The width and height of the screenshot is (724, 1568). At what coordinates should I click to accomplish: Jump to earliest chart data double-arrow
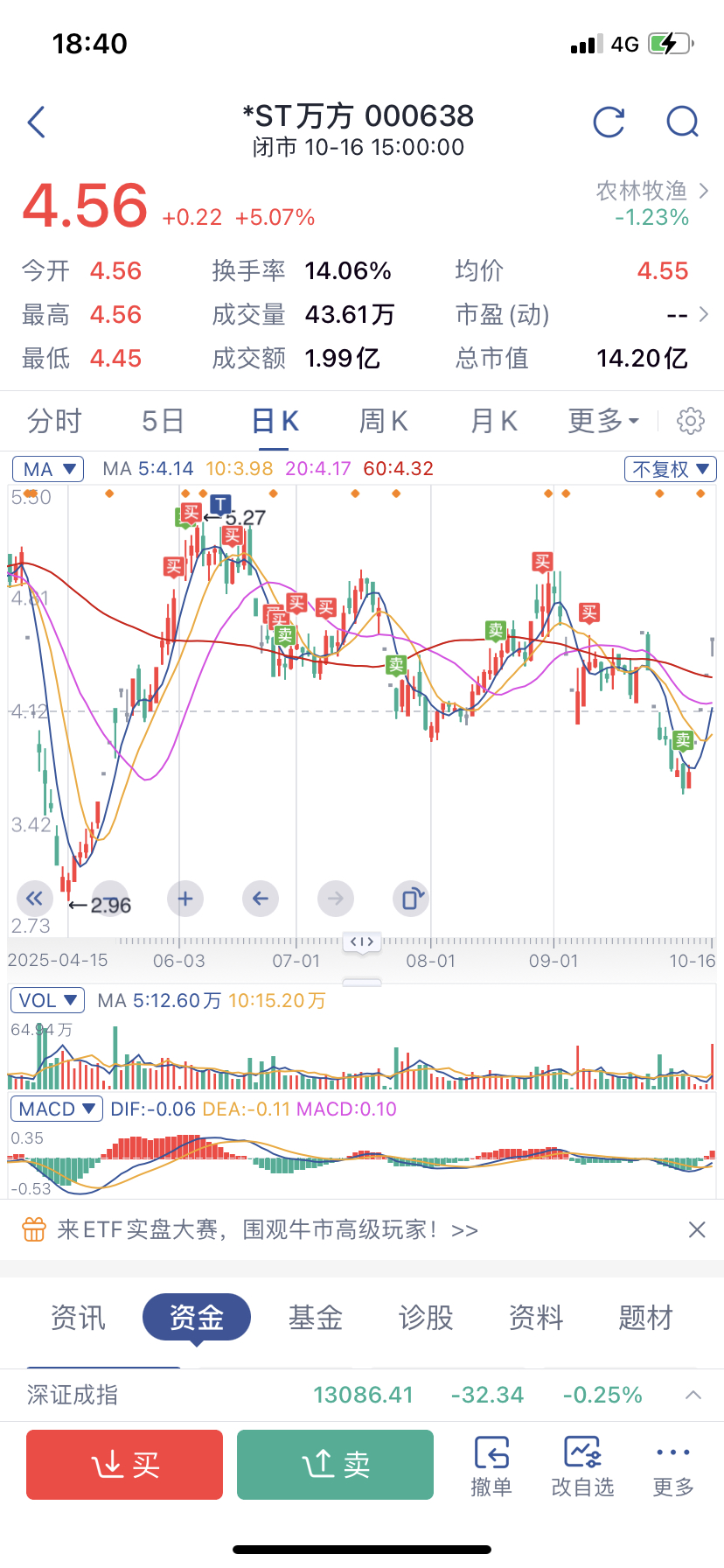34,899
